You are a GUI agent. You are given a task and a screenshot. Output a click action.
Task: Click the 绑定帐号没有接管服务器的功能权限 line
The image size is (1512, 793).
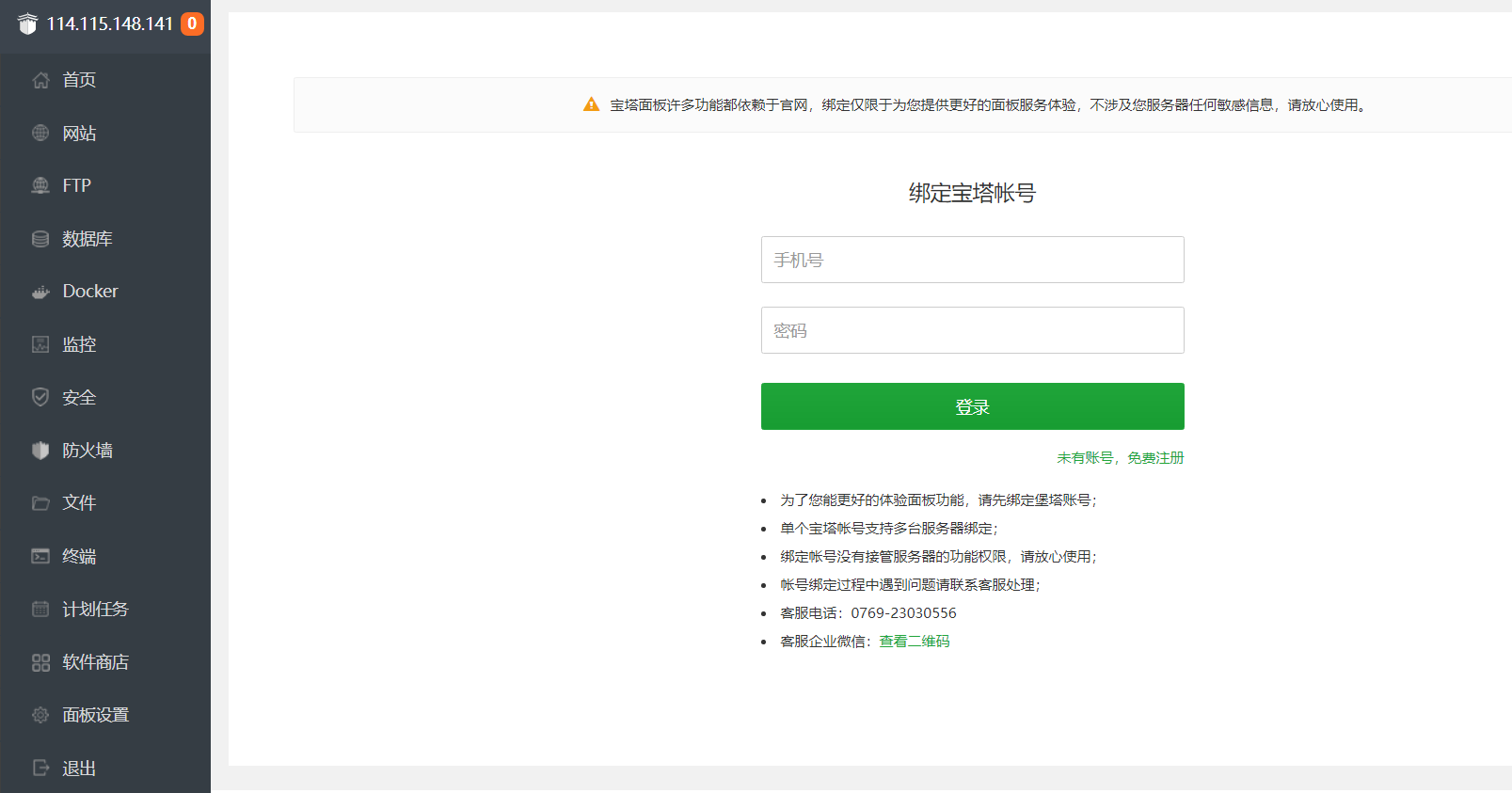pos(938,556)
